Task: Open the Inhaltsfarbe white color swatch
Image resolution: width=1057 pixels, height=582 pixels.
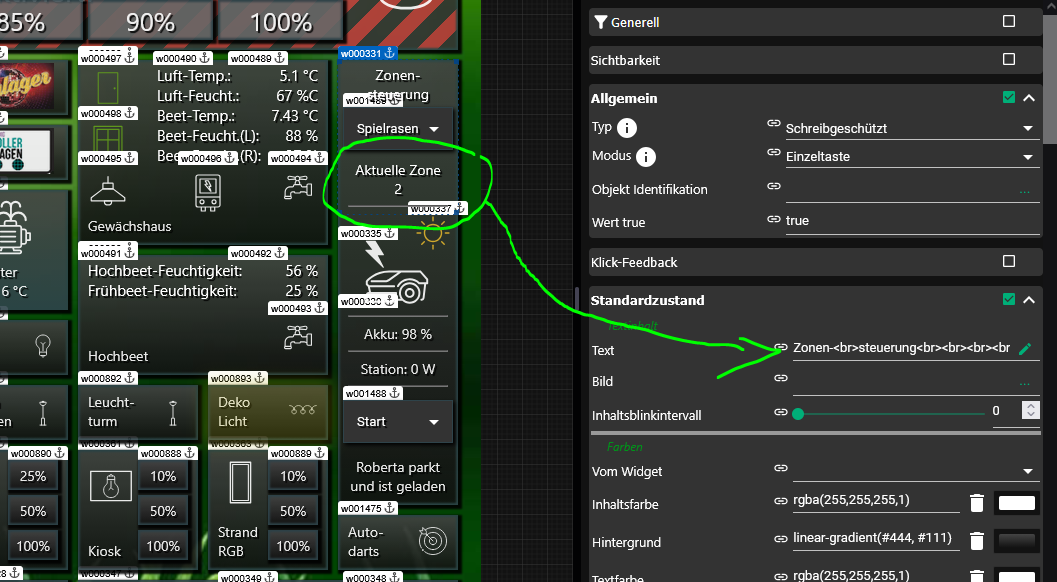Action: (1016, 503)
